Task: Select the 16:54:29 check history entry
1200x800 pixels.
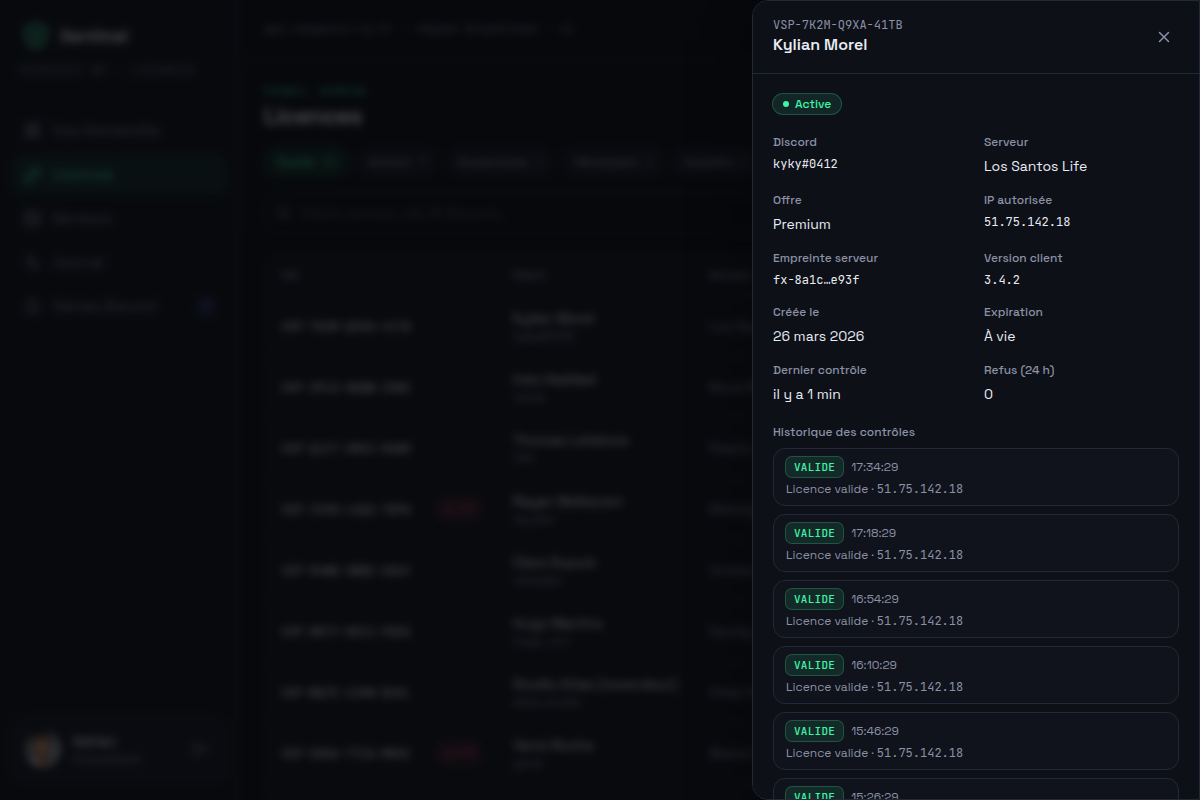Action: point(976,609)
